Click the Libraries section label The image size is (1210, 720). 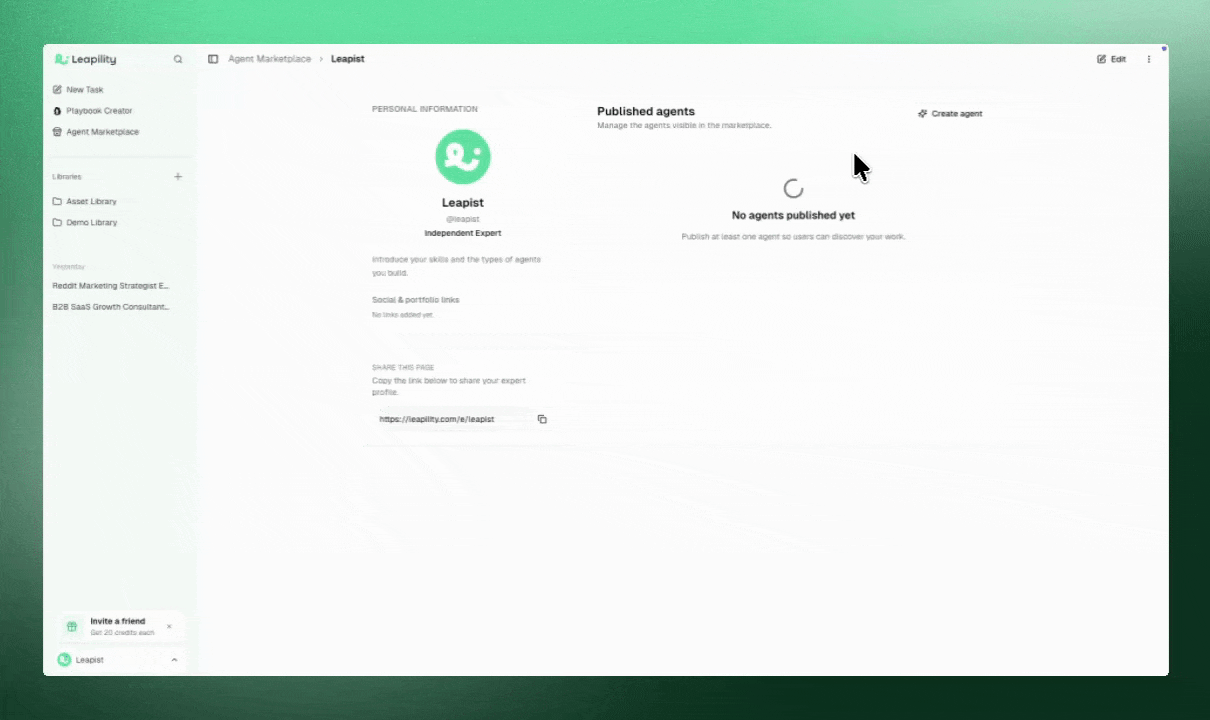67,177
